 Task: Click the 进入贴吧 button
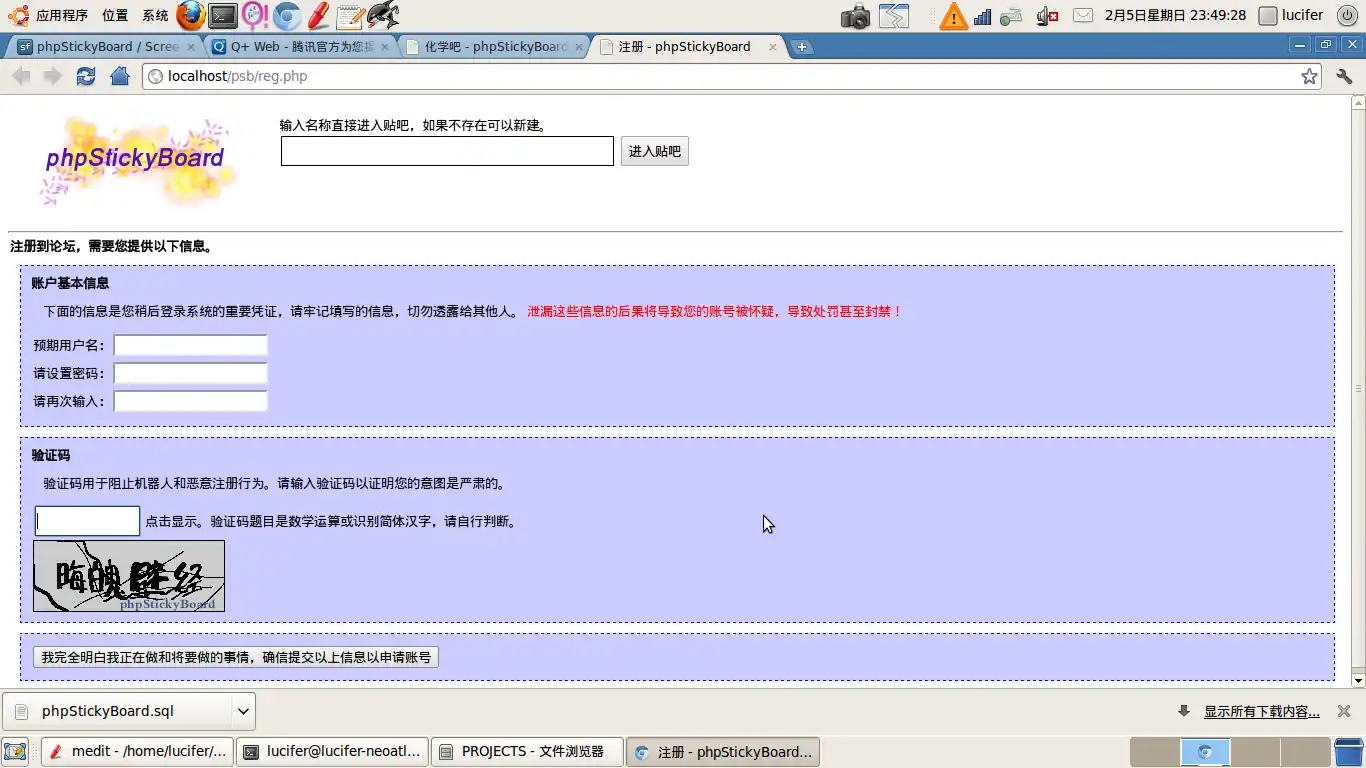coord(655,151)
